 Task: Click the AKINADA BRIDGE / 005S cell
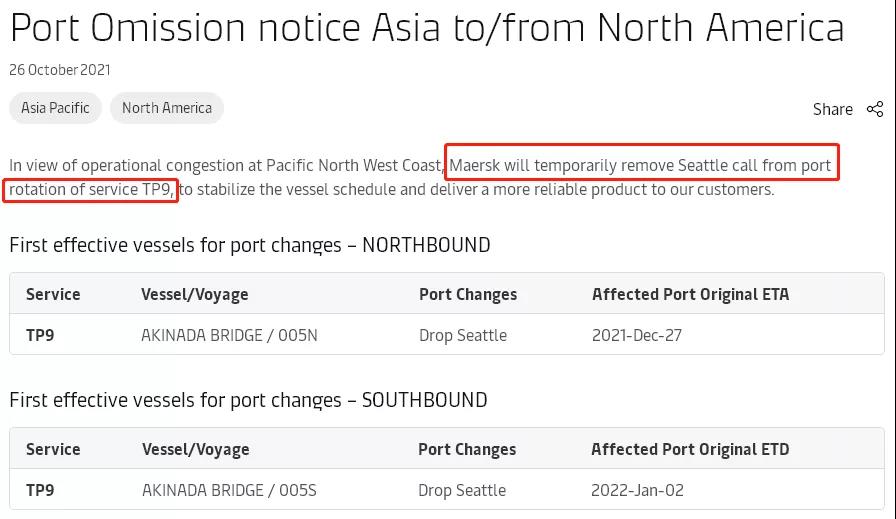point(229,490)
